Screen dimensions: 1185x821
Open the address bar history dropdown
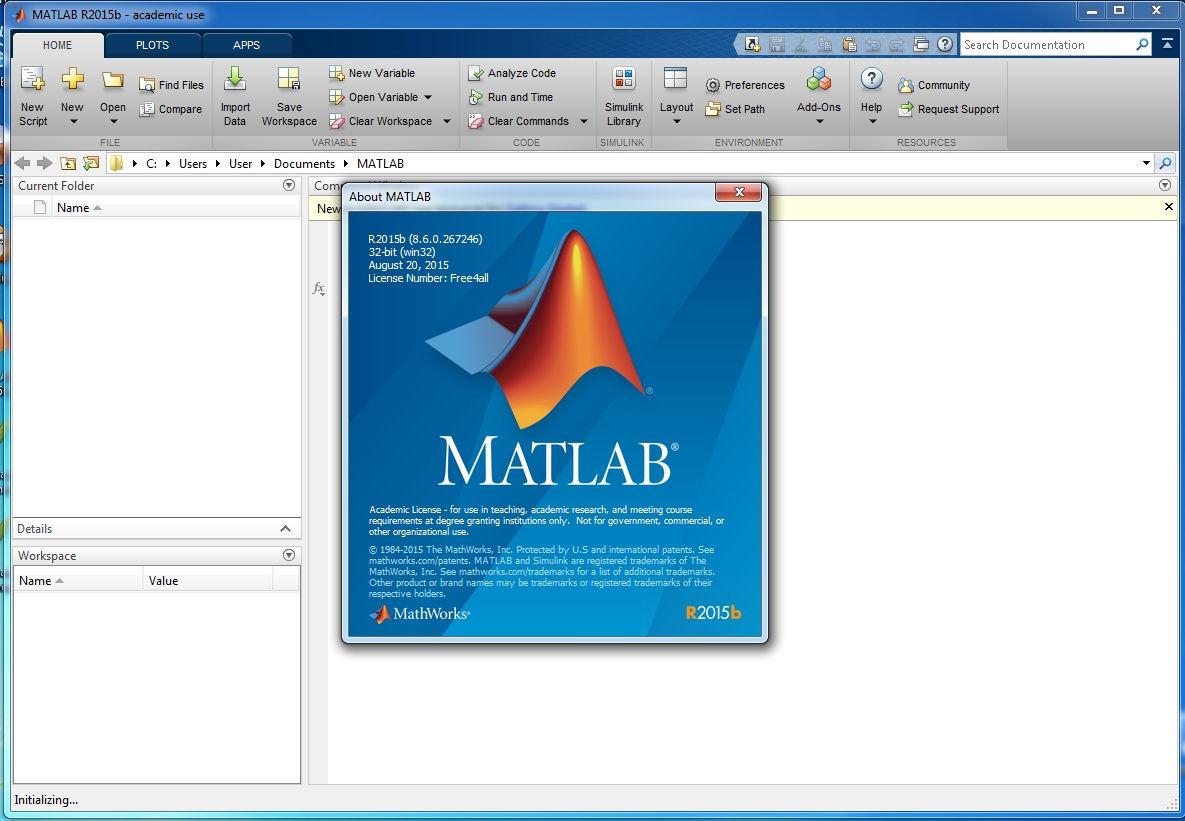tap(1146, 163)
